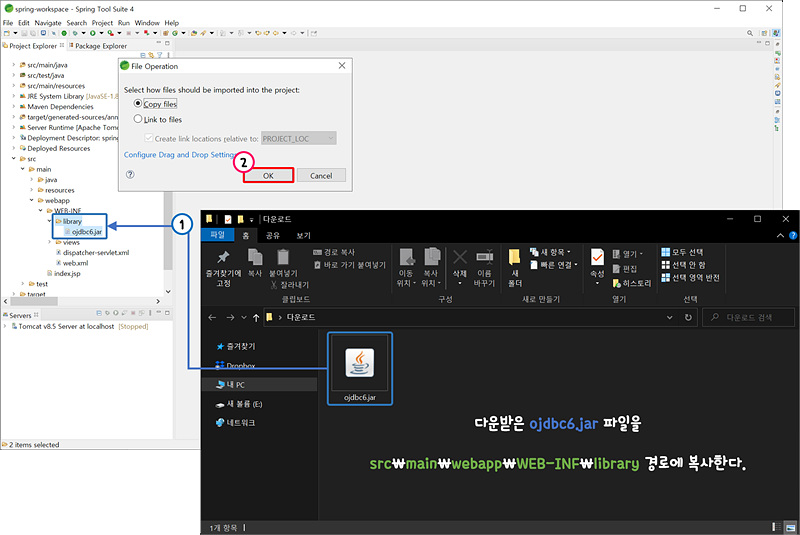Collapse the webapp folder node

[x=32, y=200]
